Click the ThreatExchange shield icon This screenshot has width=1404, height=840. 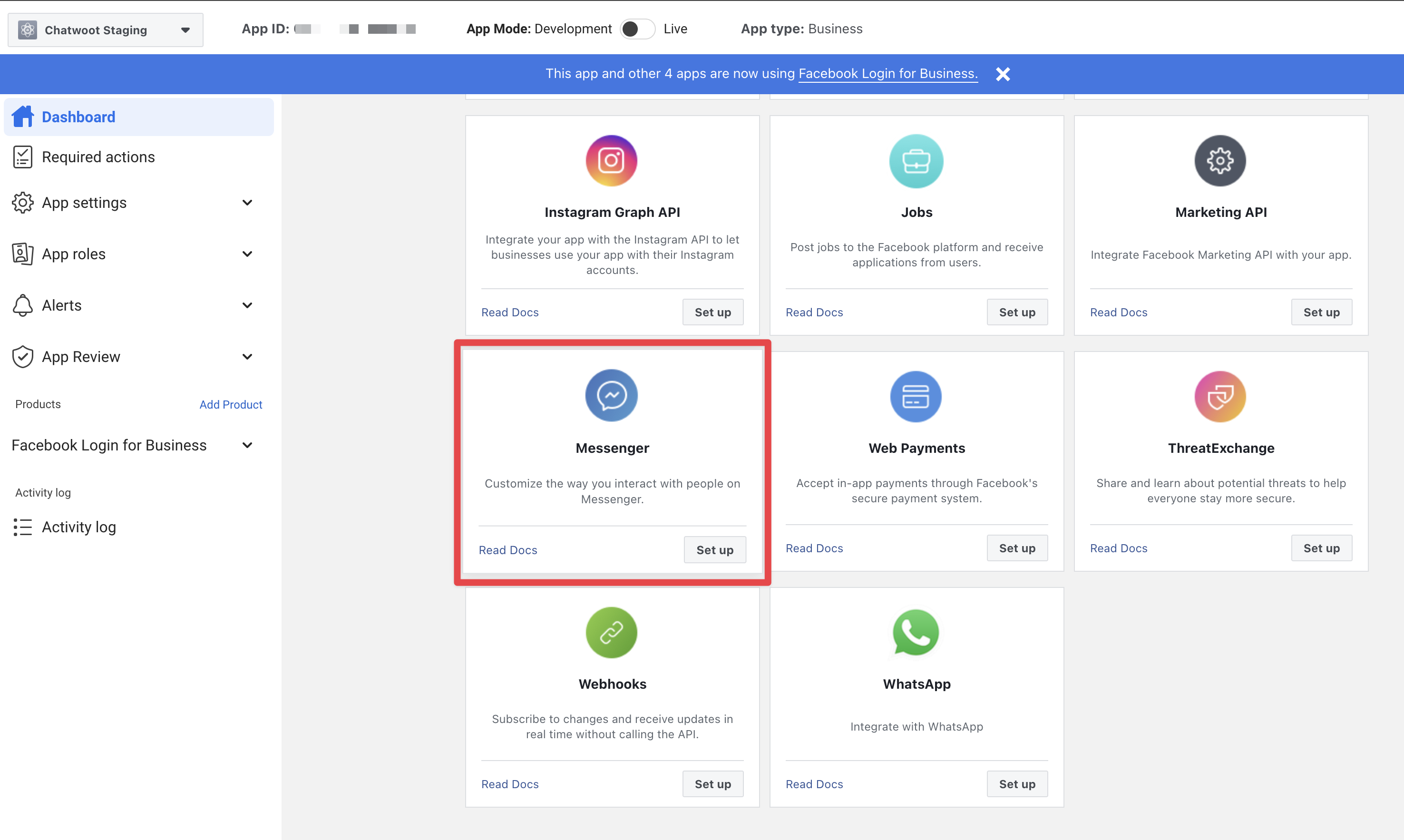(1220, 396)
